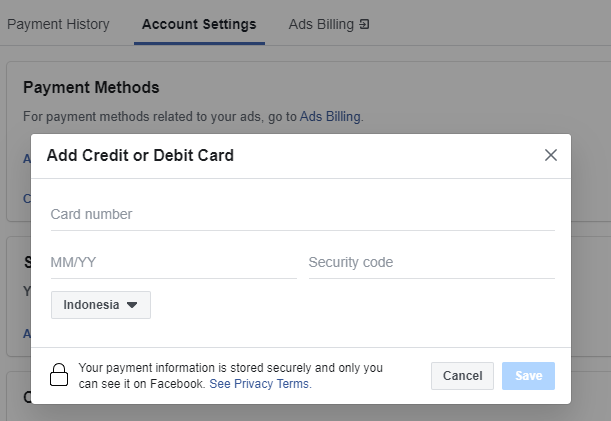Close the Add Credit or Debit Card dialog

click(551, 155)
